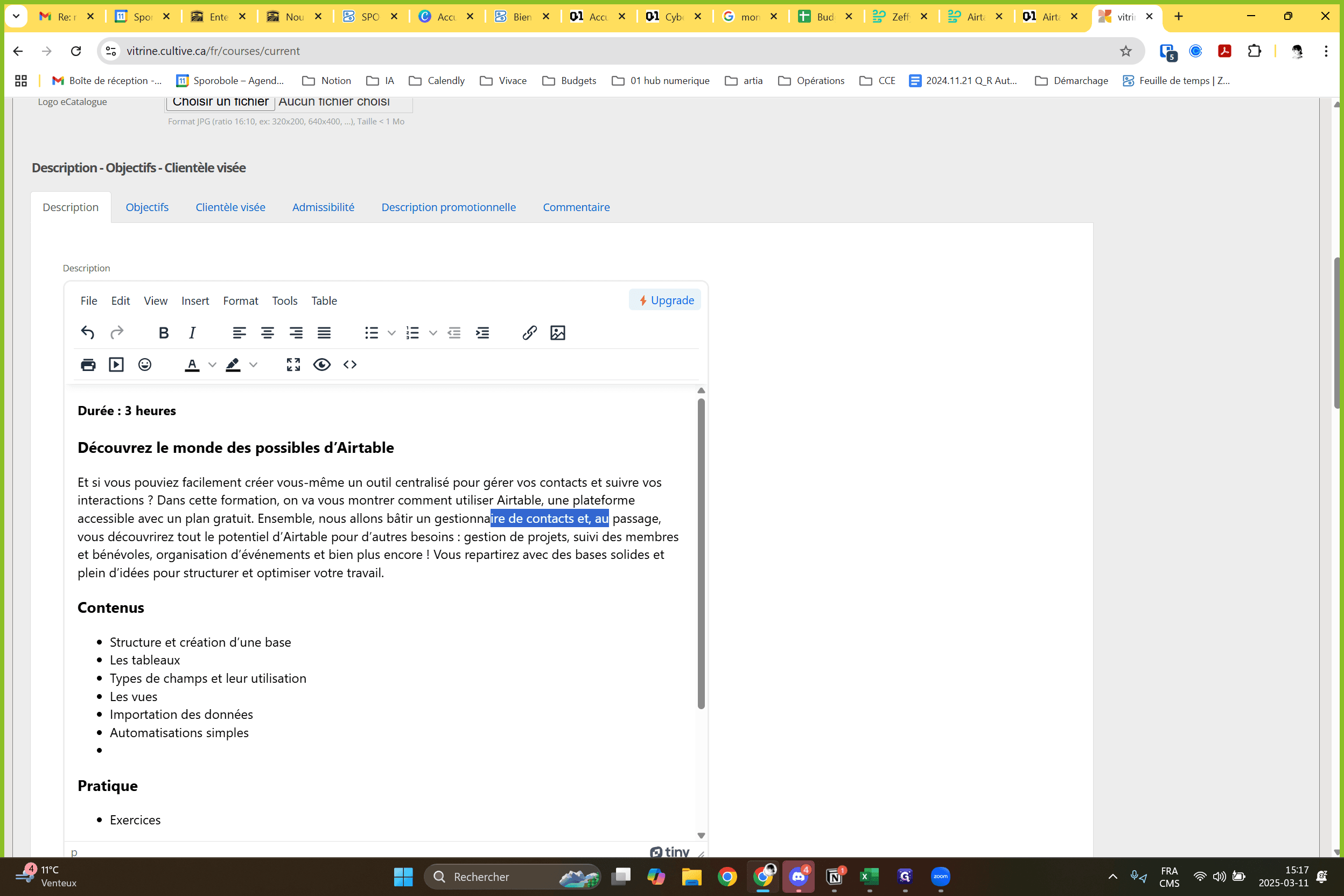
Task: Reload the current page
Action: pyautogui.click(x=75, y=51)
